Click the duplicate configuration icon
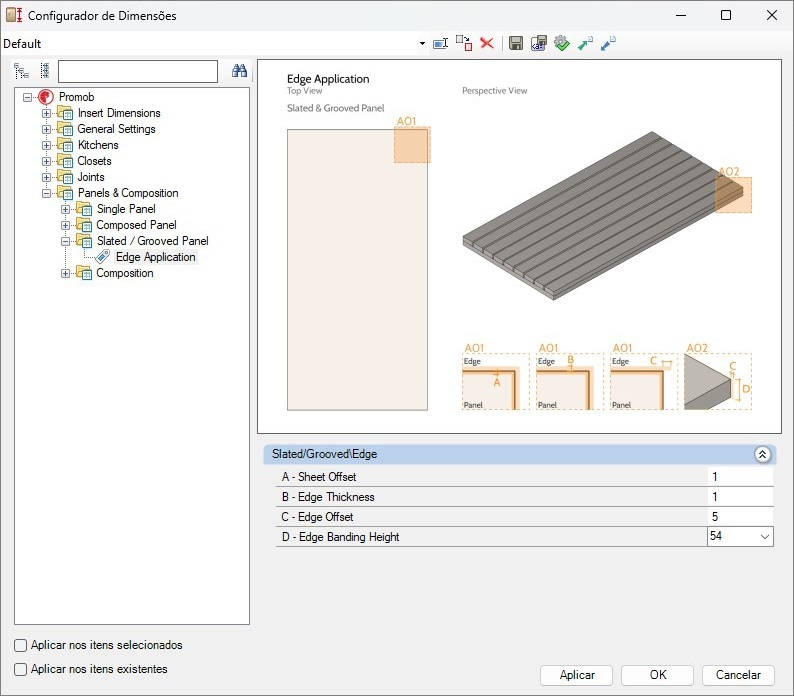 pos(464,43)
